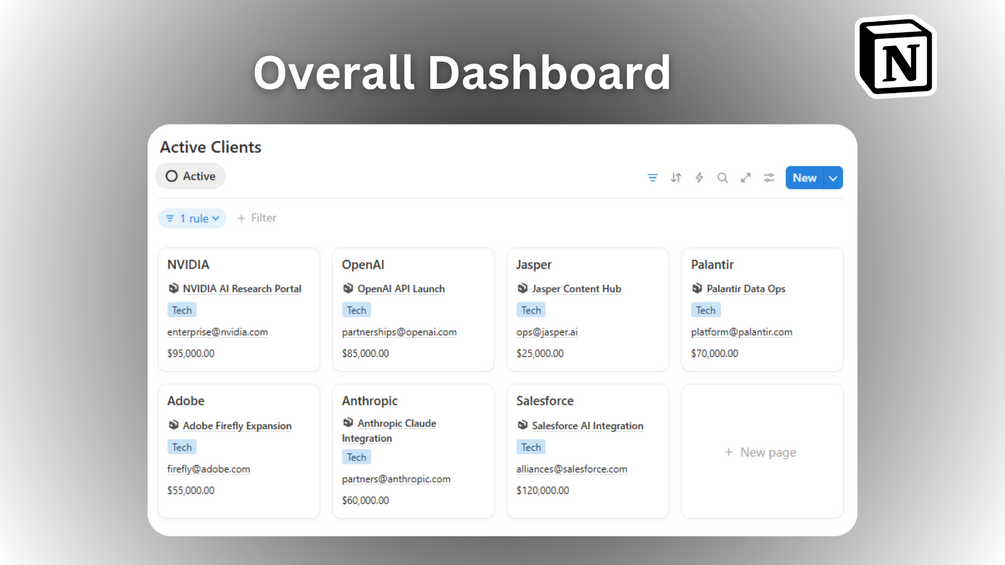Click the Tech tag on Salesforce card

click(531, 447)
